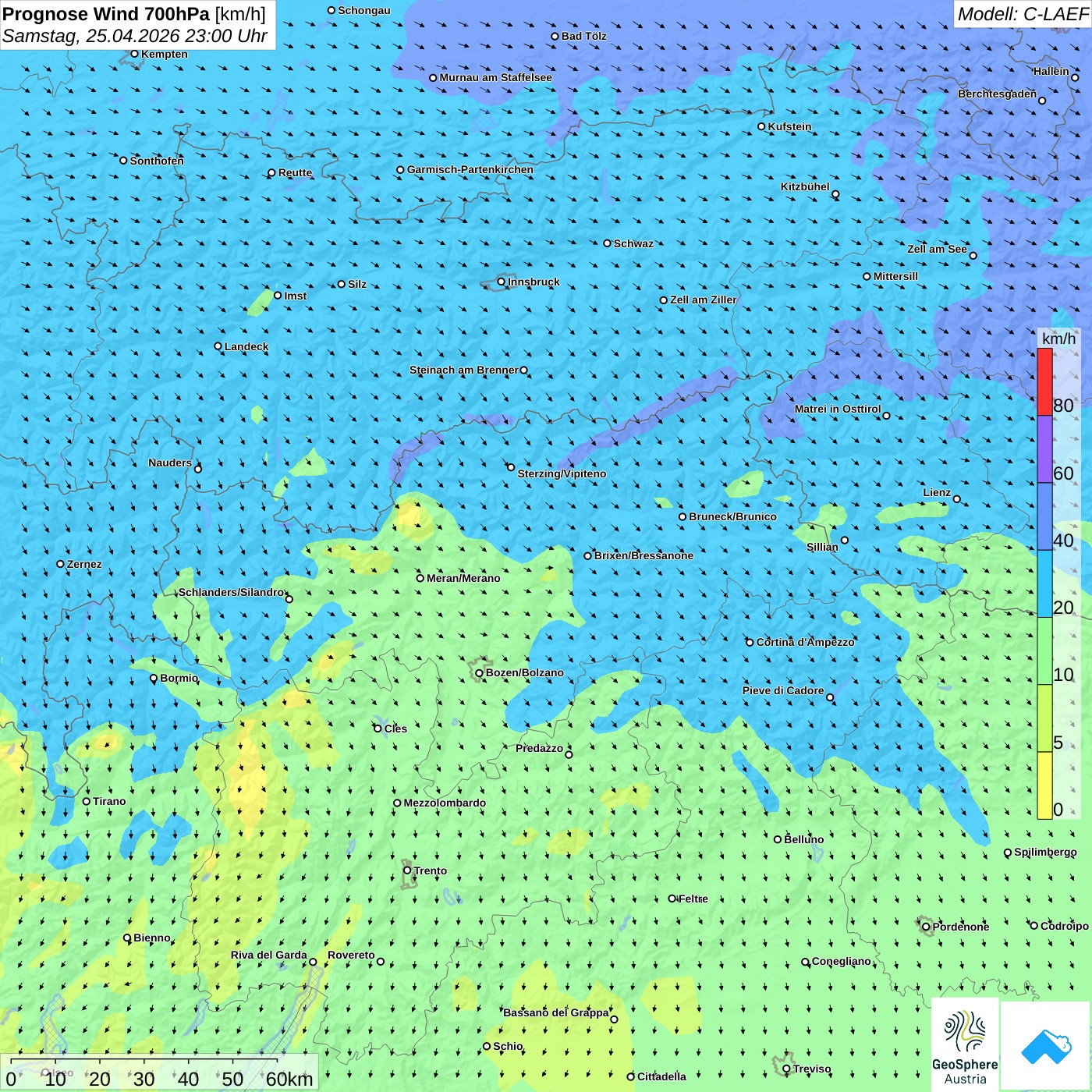1092x1092 pixels.
Task: Click the 'Cortina d'Ampezzo' label
Action: coord(806,642)
